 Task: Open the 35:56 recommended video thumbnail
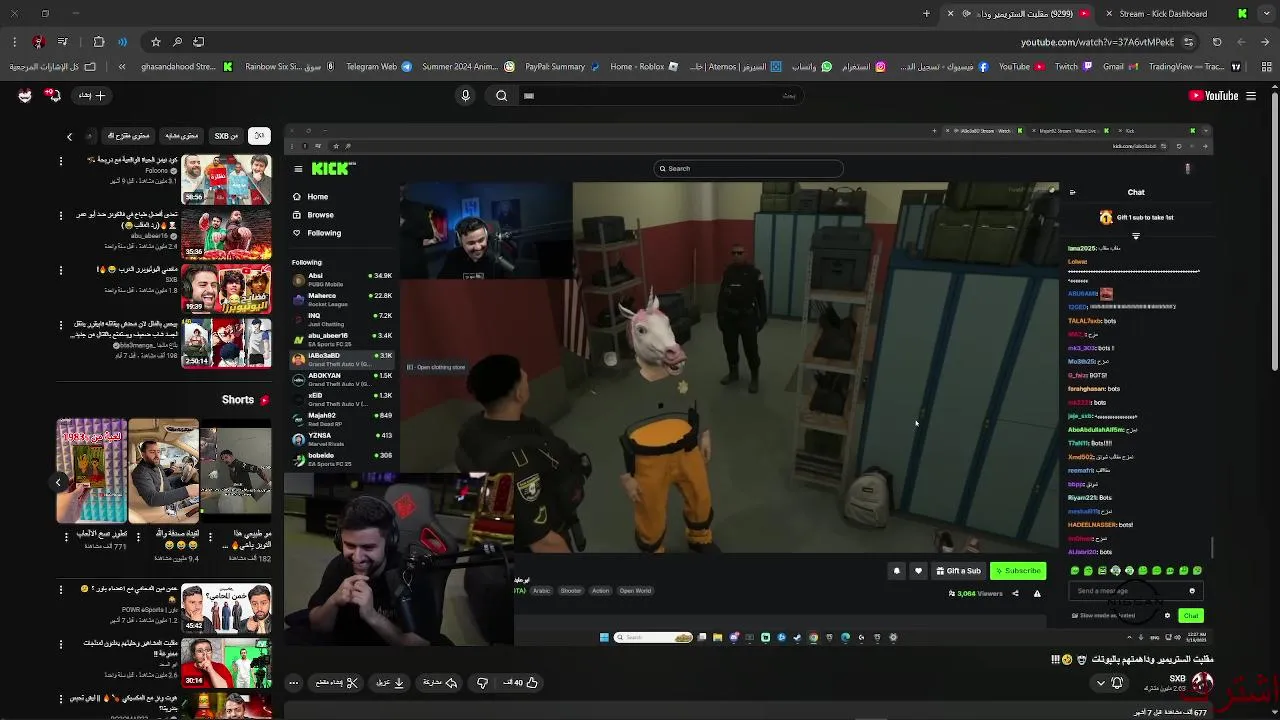[x=226, y=233]
